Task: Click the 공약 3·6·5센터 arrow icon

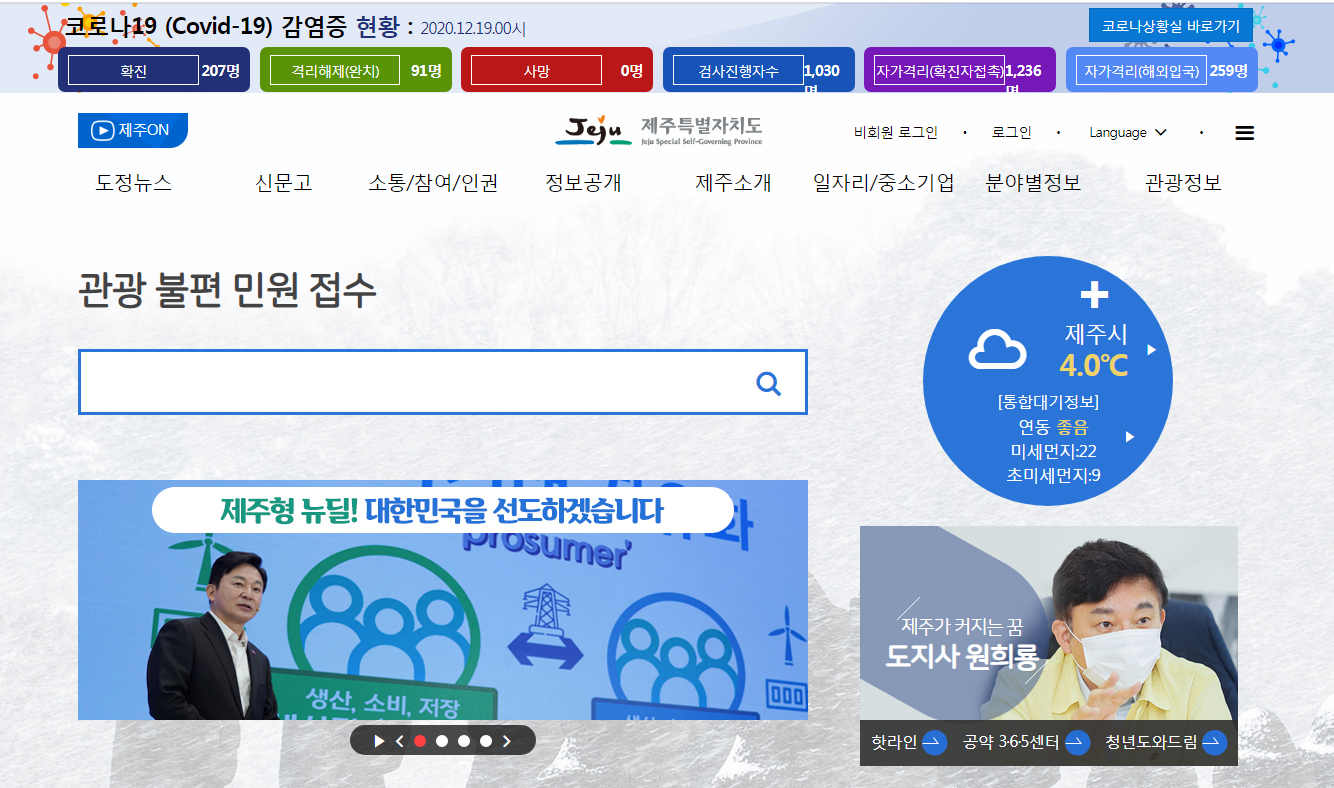Action: 1077,743
